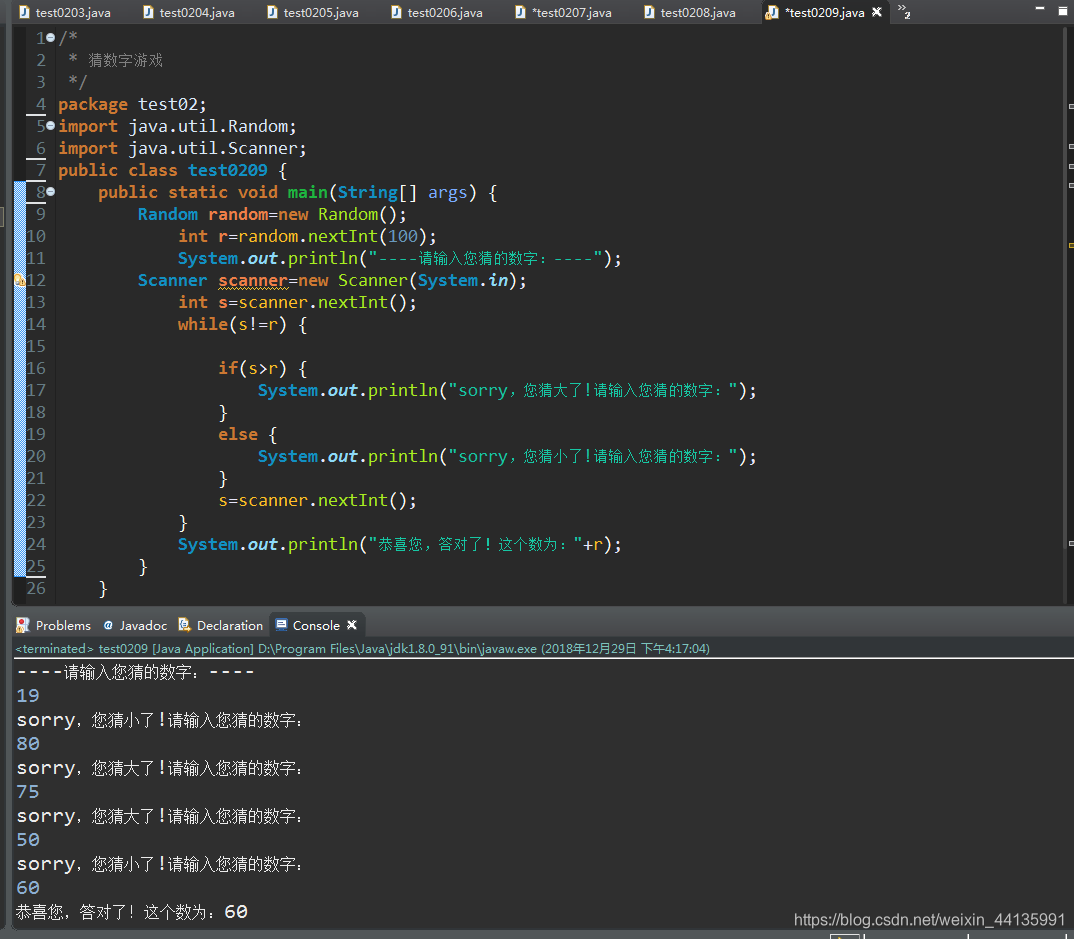Click 'package test02;' on line 4

(x=132, y=104)
